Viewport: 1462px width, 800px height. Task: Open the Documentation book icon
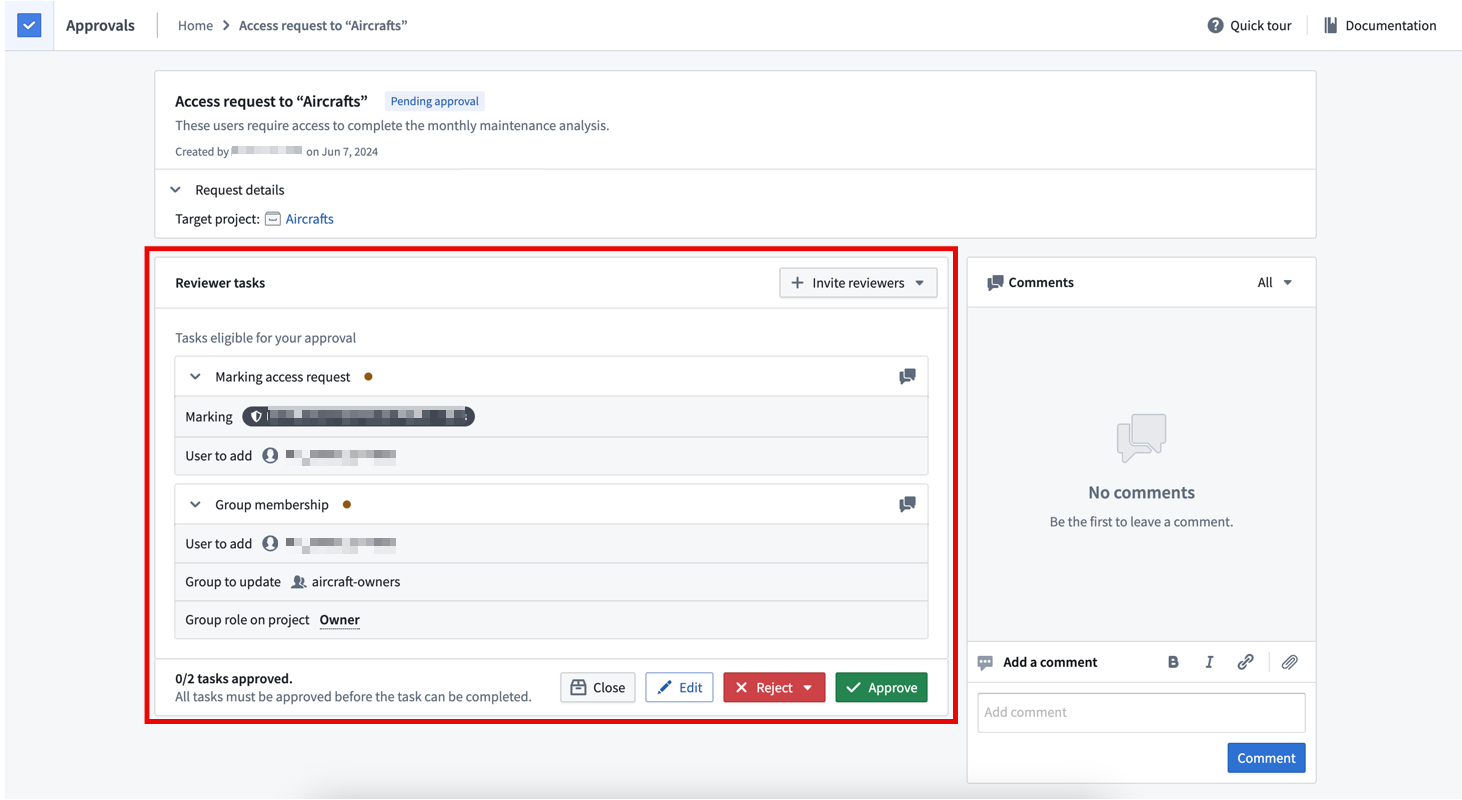click(1330, 25)
